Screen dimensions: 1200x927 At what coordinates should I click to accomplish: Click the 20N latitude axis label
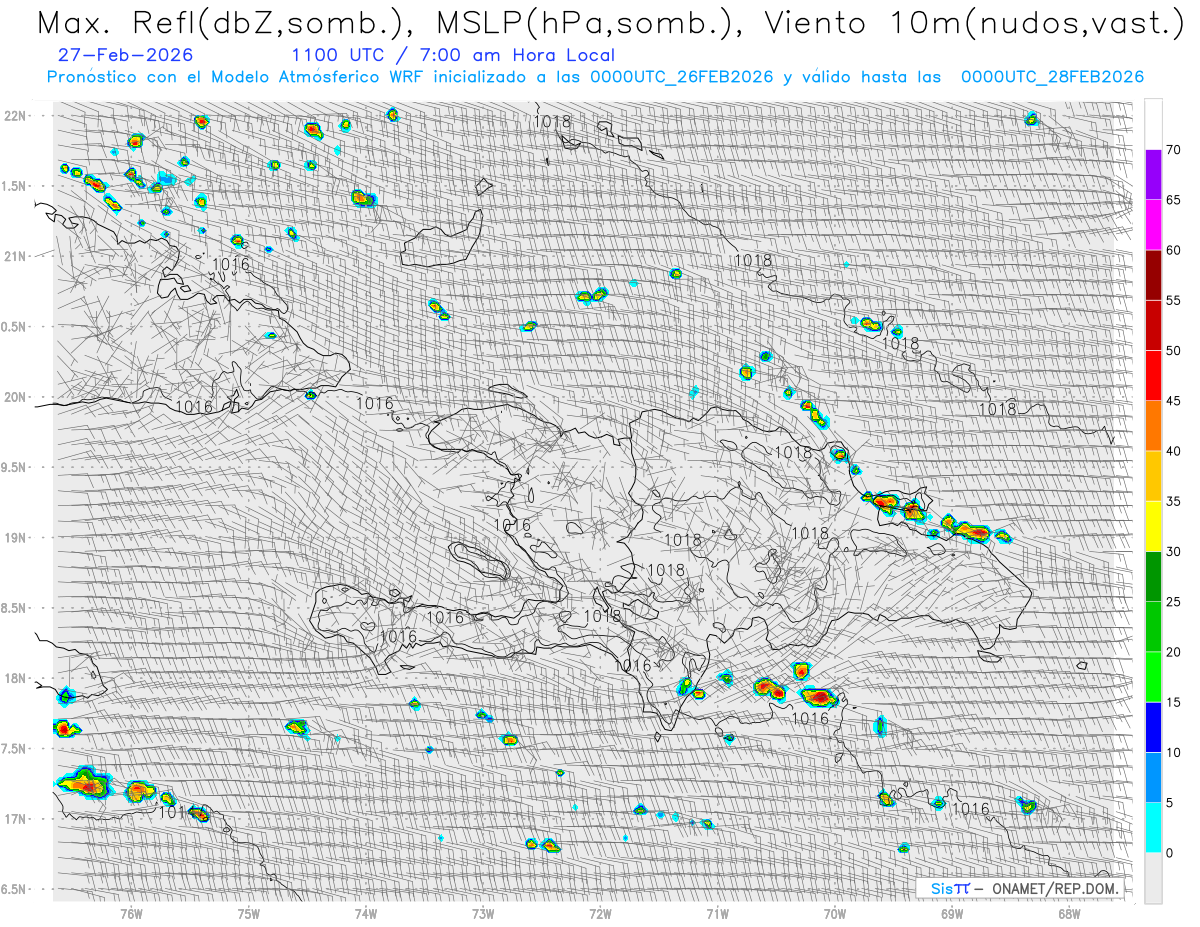pos(15,397)
